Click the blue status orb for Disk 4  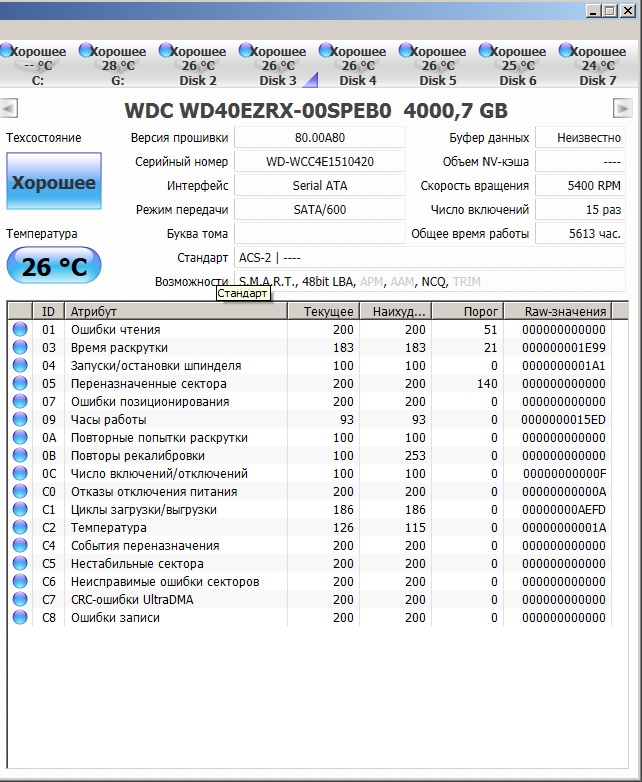(x=325, y=50)
